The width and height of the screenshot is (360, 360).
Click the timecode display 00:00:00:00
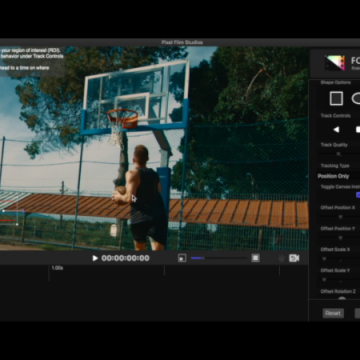tap(125, 258)
